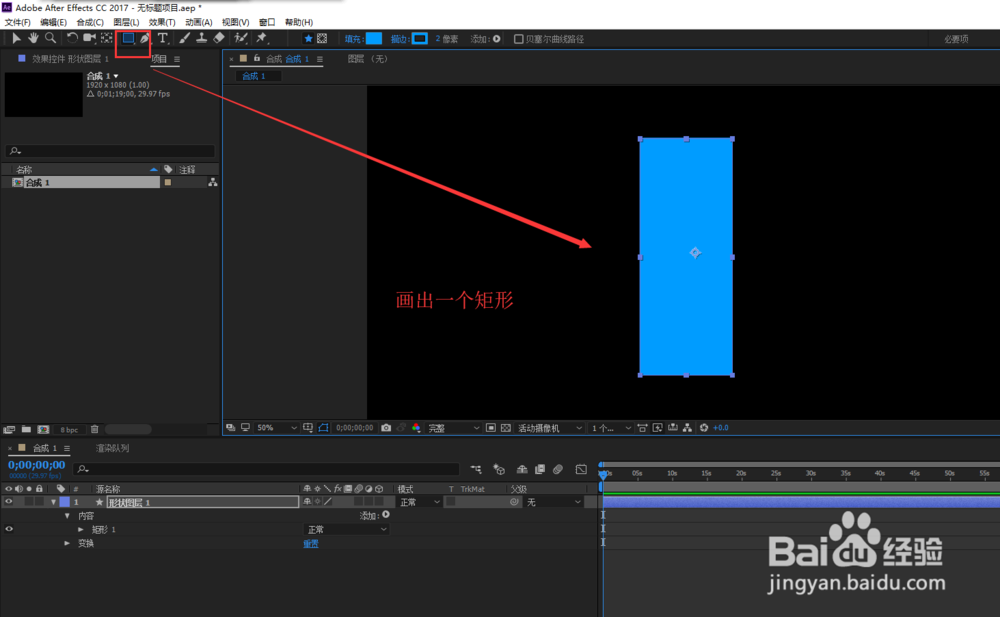Toggle visibility eye of 矩形 1
The height and width of the screenshot is (617, 1000).
point(9,529)
